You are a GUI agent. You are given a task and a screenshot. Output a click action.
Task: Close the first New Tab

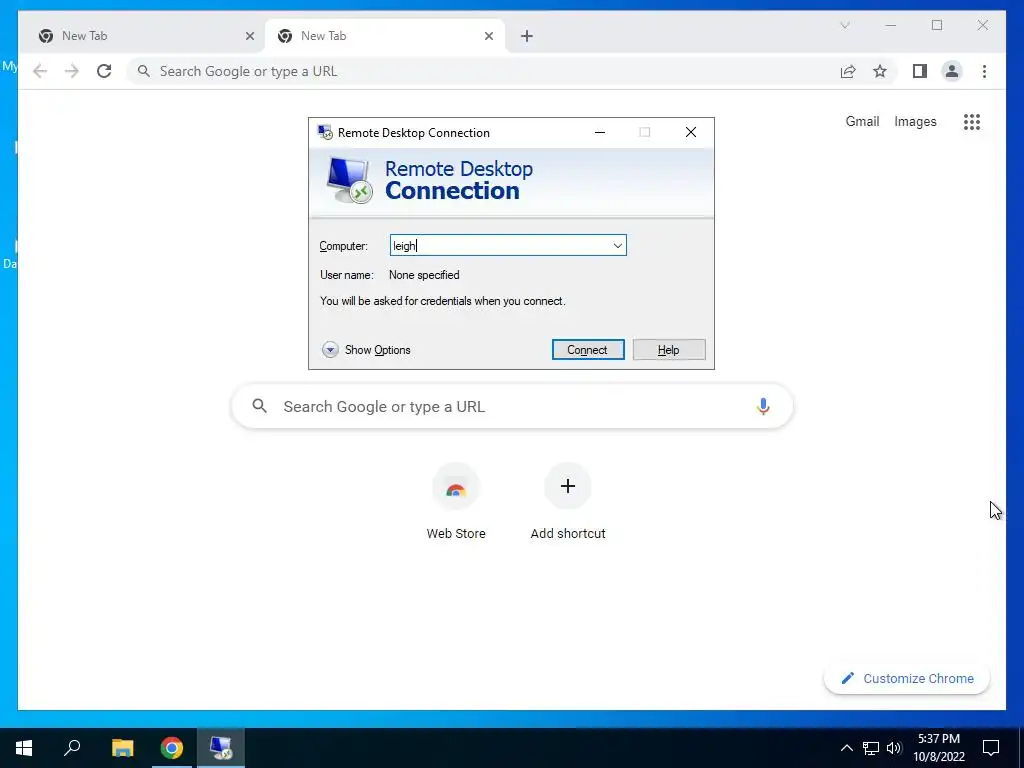249,36
